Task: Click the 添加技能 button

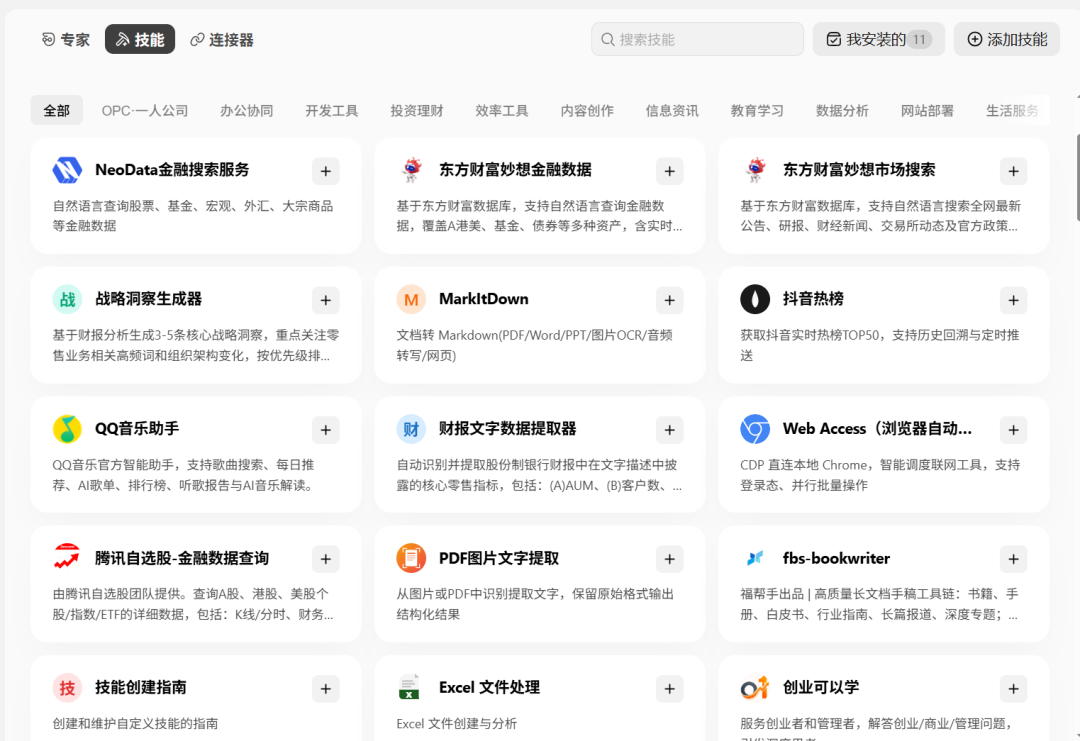Action: point(1006,39)
